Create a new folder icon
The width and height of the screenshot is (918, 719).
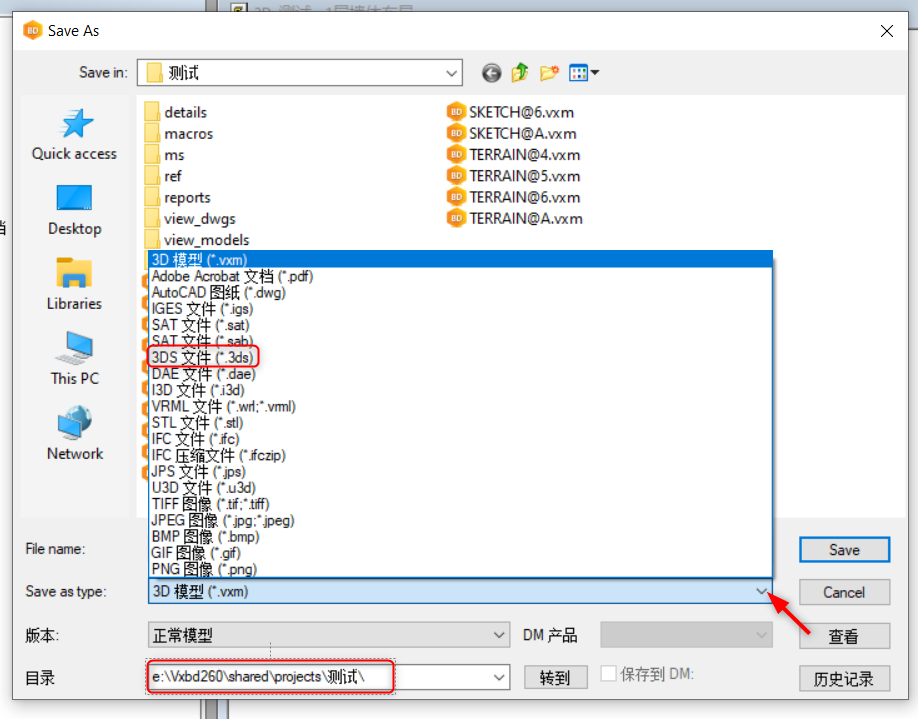point(549,73)
